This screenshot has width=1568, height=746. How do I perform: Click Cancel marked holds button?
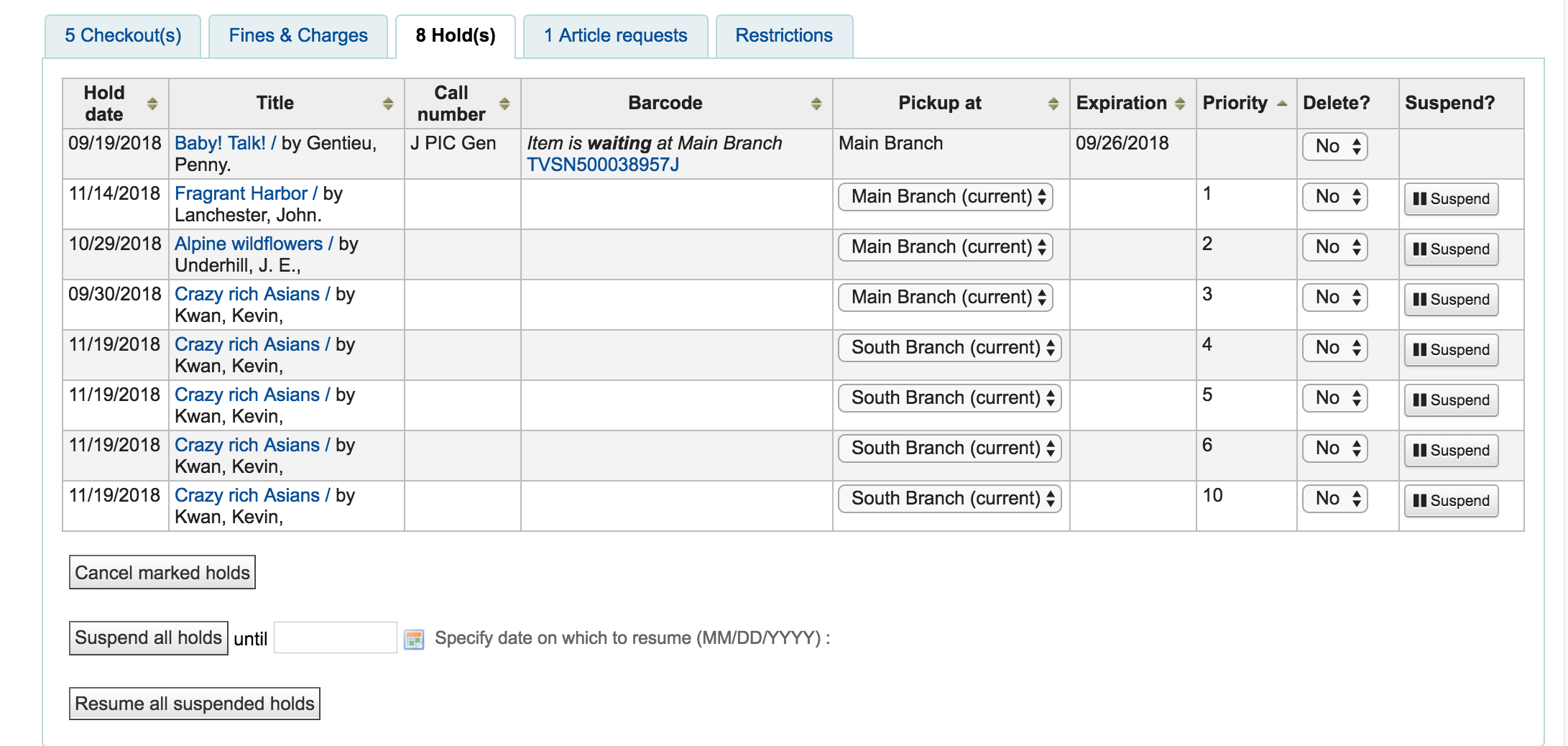click(x=162, y=573)
